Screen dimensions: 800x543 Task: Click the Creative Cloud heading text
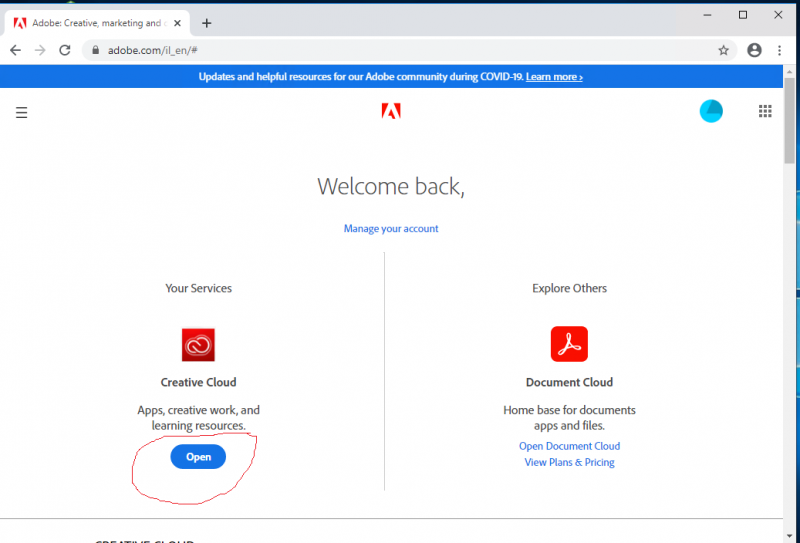tap(198, 382)
